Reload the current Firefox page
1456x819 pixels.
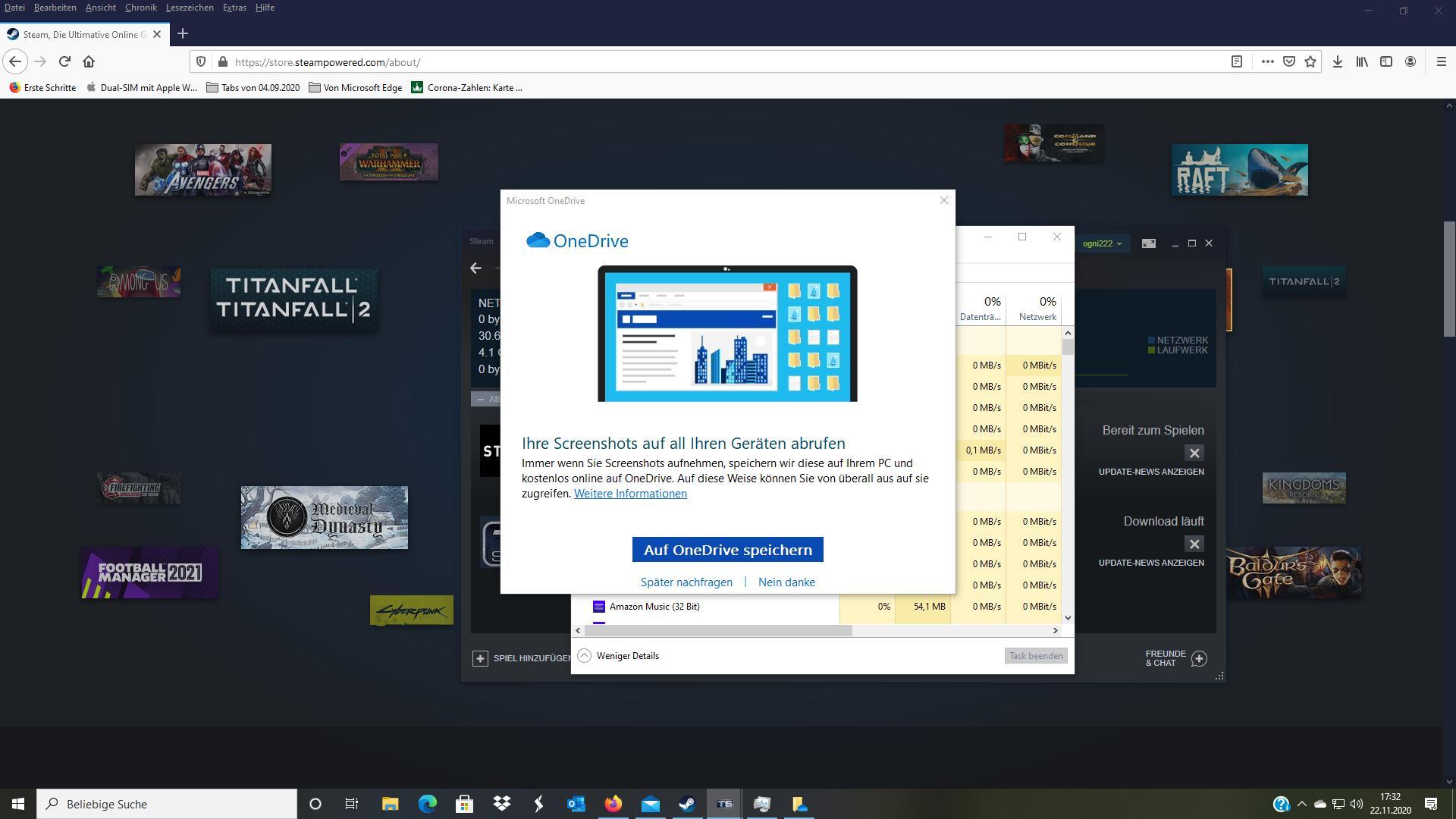(x=64, y=62)
